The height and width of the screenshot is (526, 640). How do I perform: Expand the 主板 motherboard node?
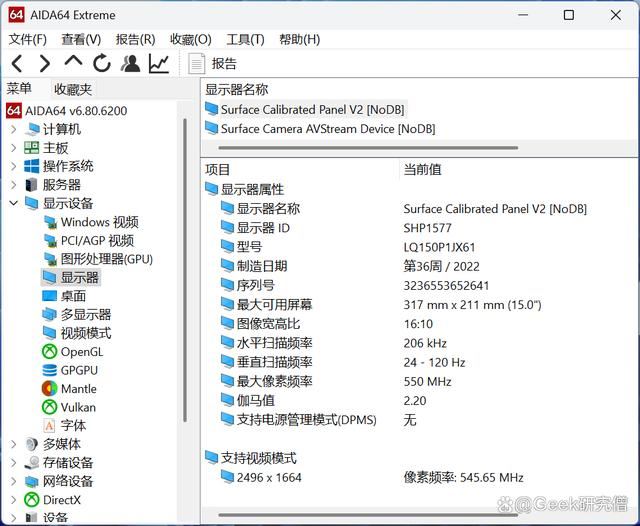13,148
